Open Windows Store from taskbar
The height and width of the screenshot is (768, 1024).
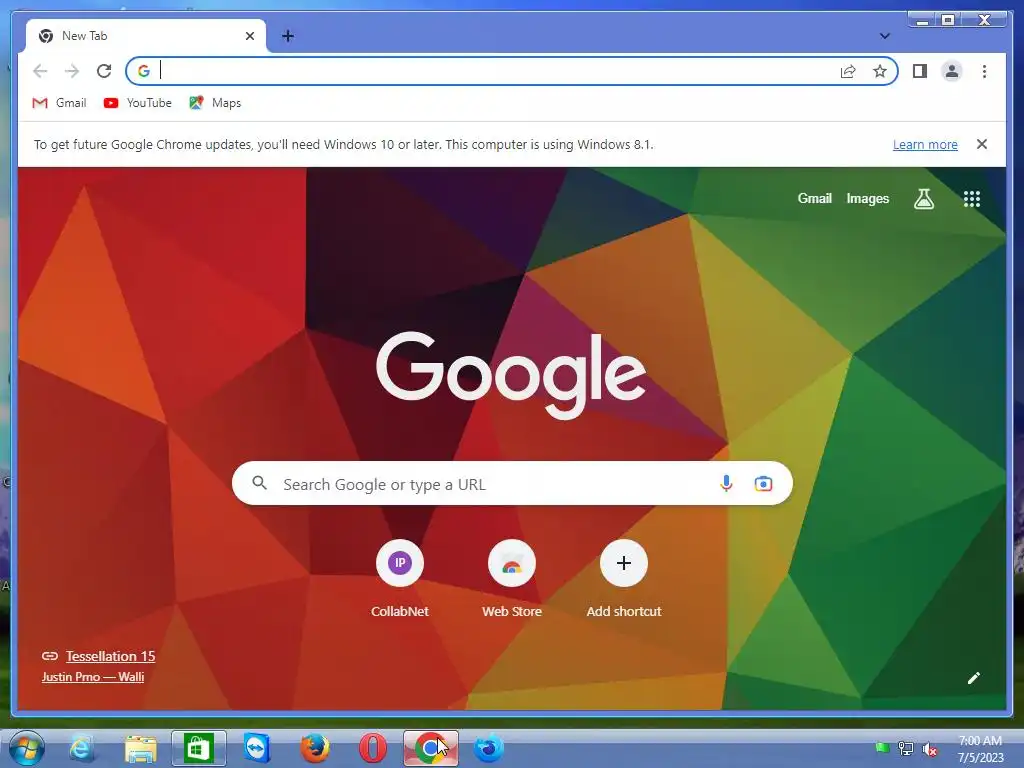click(x=199, y=748)
